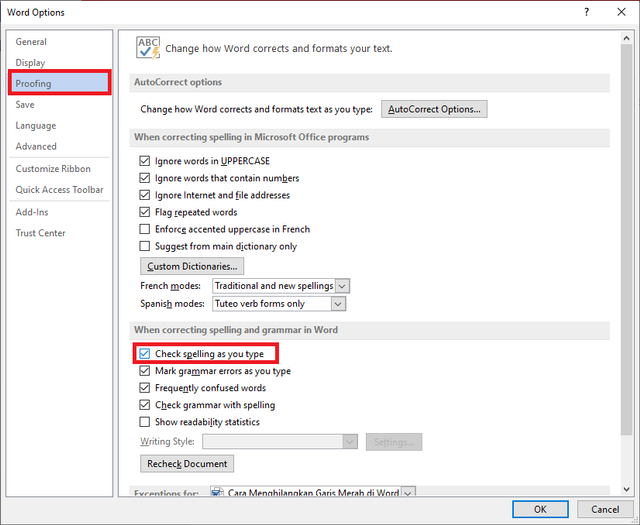Click the Recheck Document button
This screenshot has width=640, height=525.
[x=187, y=464]
